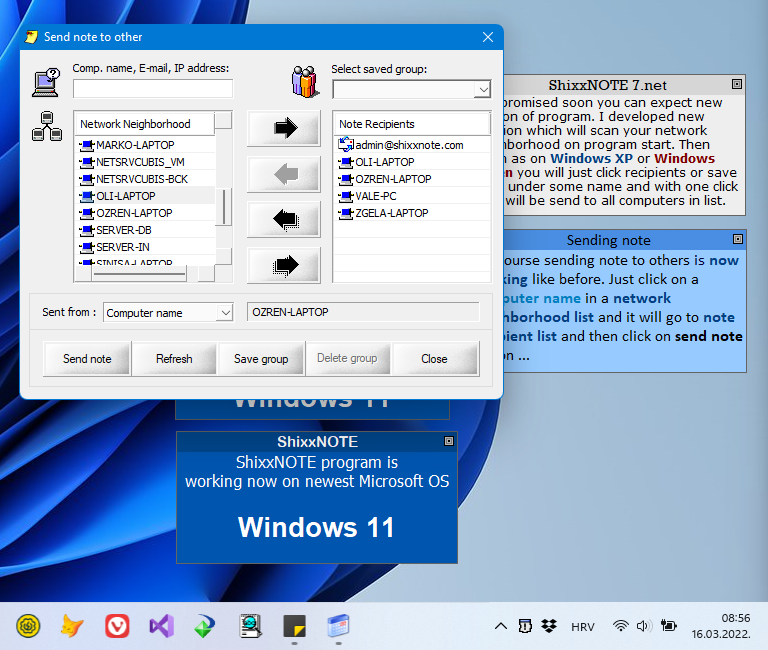Image resolution: width=768 pixels, height=650 pixels.
Task: Click the Network Neighborhood horizontal scrollbar
Action: coord(144,274)
